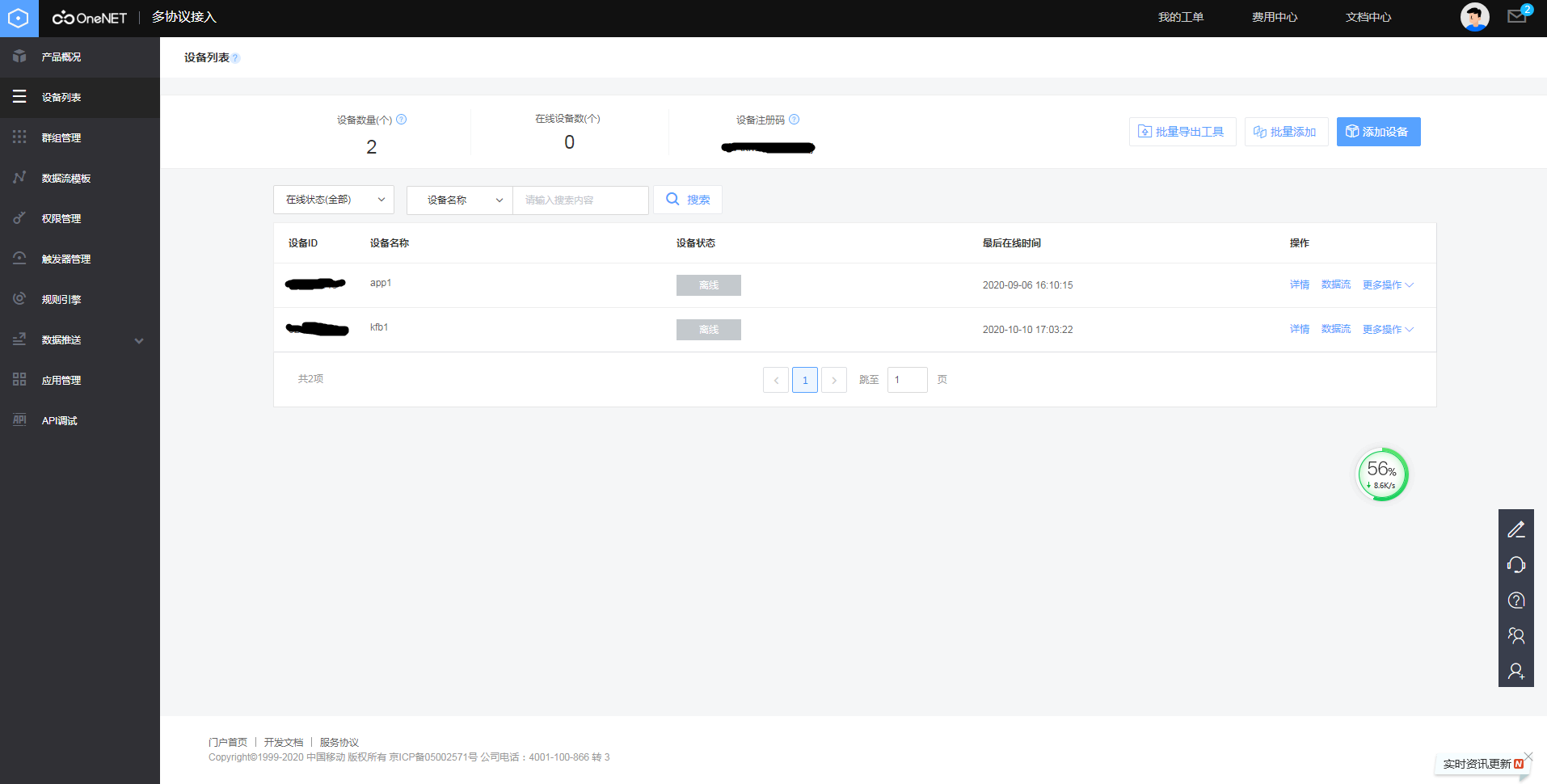
Task: Open 门户首页 footer link
Action: click(228, 742)
